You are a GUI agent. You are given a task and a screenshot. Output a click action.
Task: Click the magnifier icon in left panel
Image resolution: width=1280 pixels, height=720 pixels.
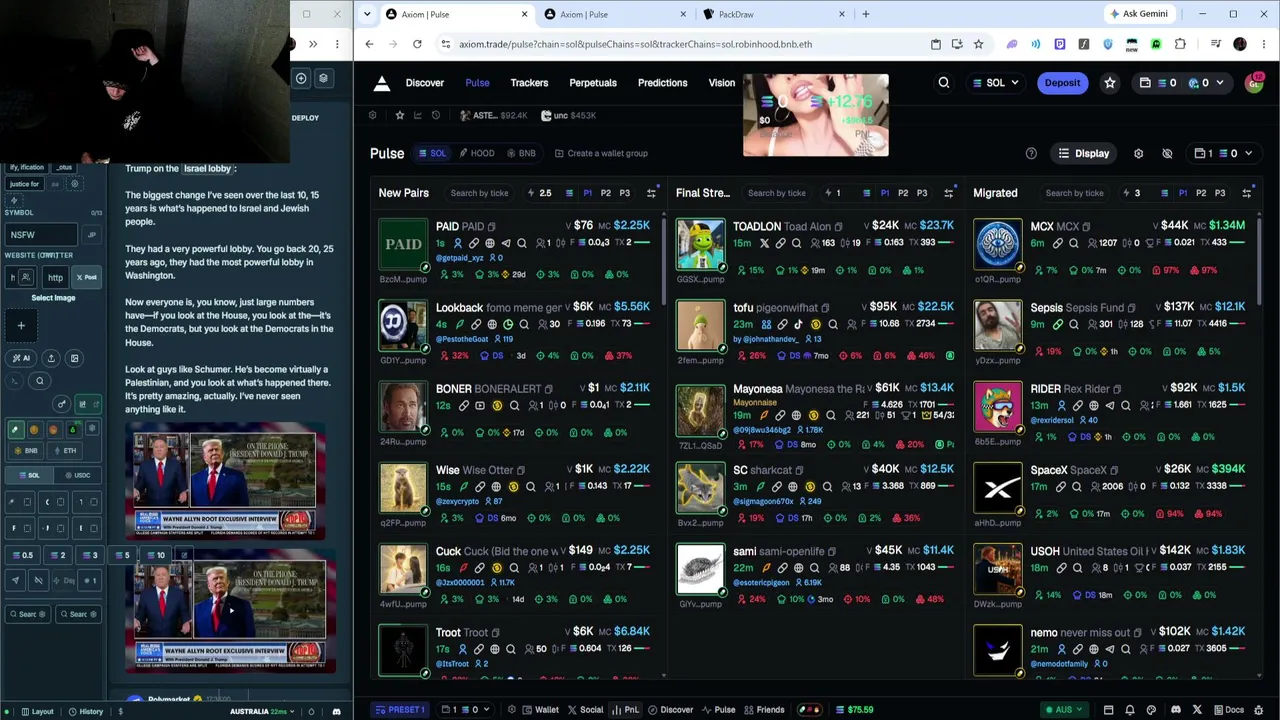click(x=40, y=380)
